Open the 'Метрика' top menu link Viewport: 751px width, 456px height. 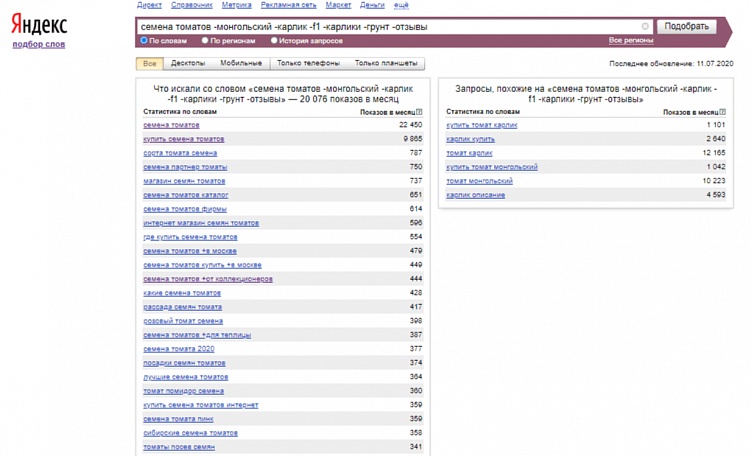(237, 5)
